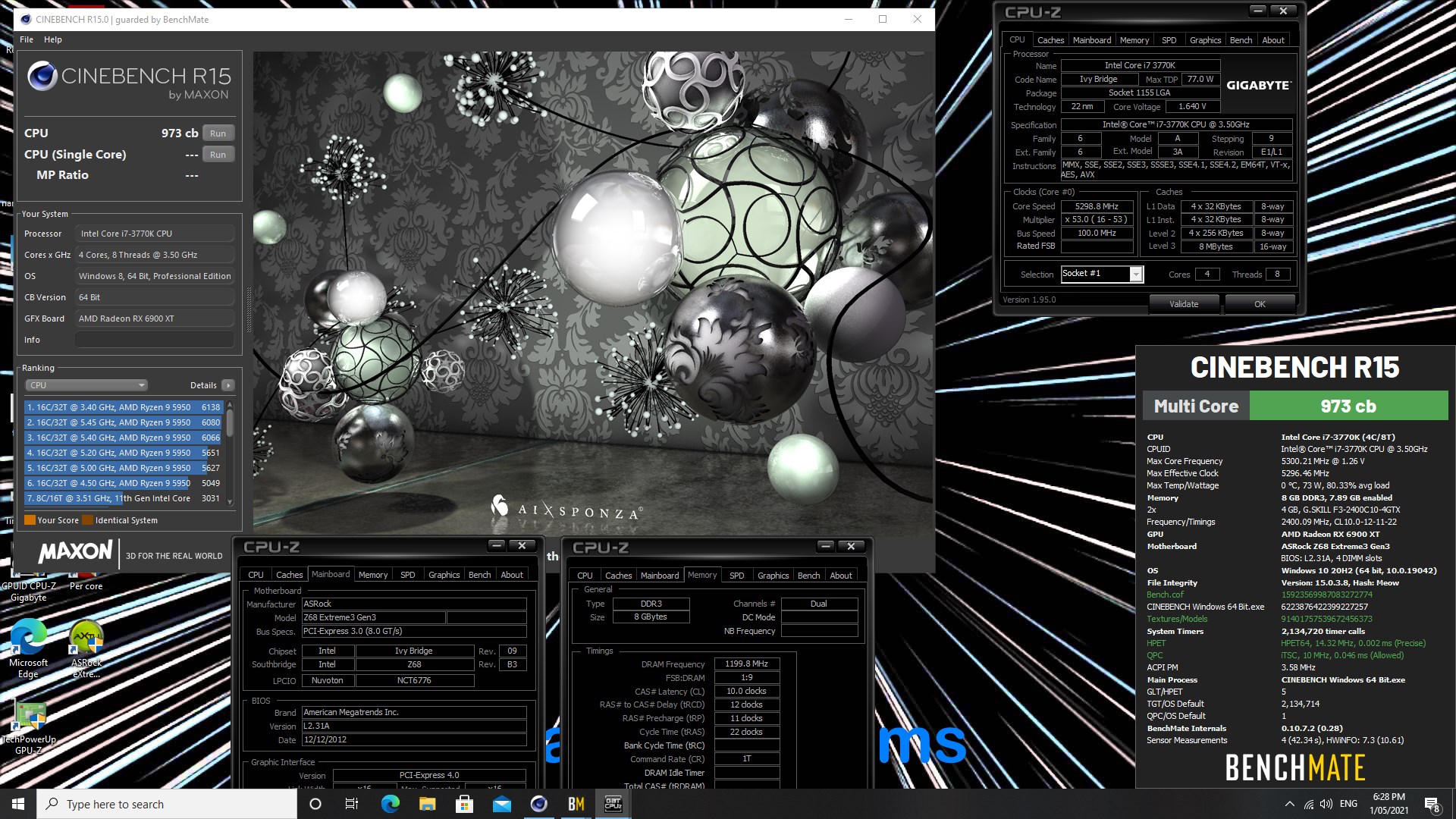Viewport: 1456px width, 819px height.
Task: Open TechPowerUp GPU-Z desktop shortcut
Action: coord(29,728)
